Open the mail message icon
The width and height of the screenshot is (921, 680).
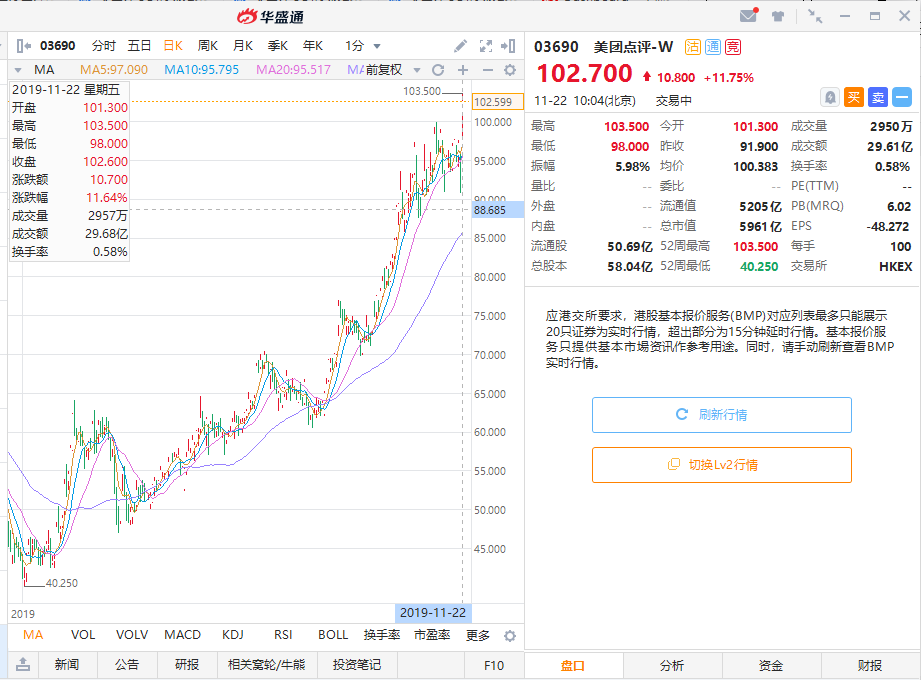748,16
